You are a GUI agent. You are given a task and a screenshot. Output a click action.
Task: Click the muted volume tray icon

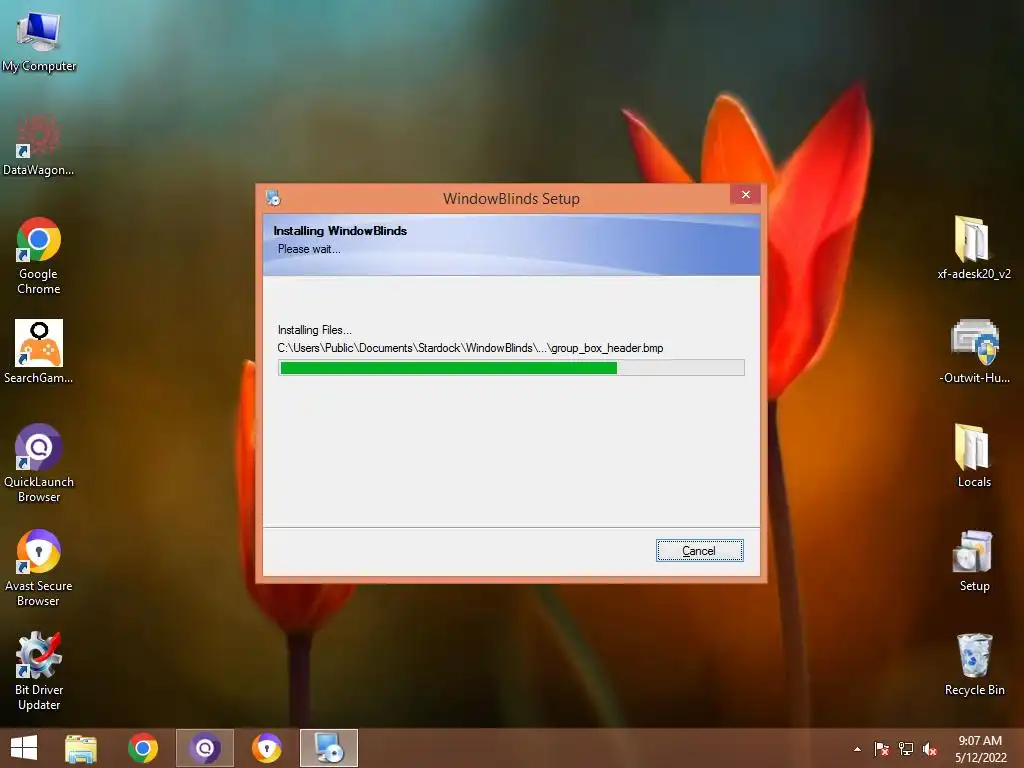click(930, 749)
